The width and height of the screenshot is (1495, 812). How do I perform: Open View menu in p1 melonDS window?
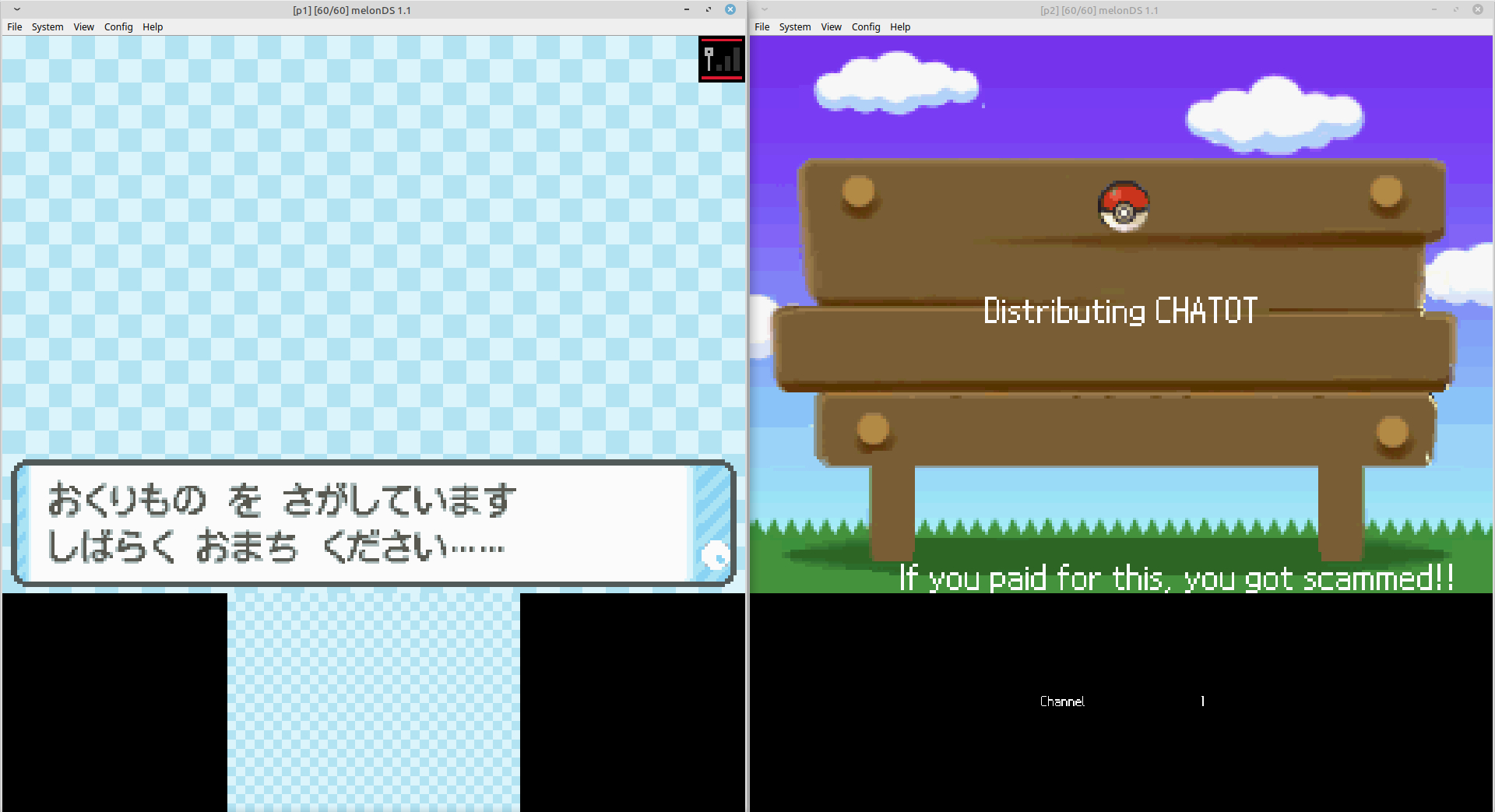pos(84,26)
